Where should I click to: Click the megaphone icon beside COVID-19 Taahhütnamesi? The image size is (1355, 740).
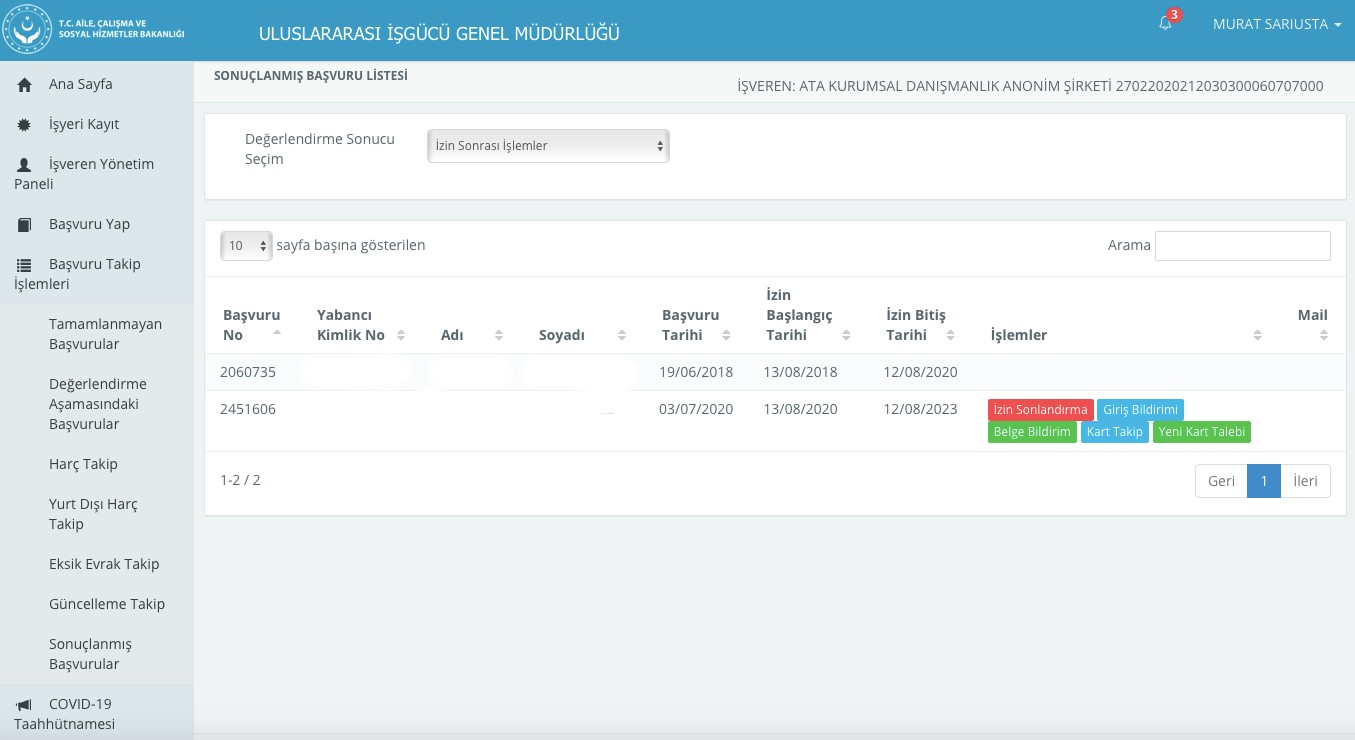(x=25, y=705)
